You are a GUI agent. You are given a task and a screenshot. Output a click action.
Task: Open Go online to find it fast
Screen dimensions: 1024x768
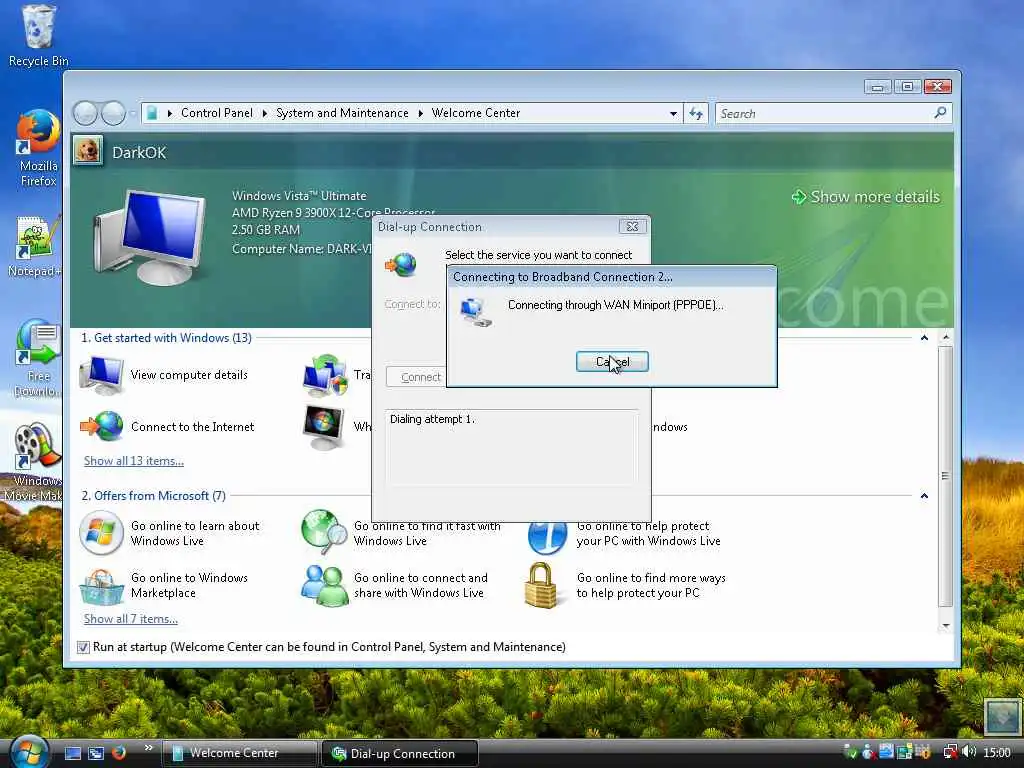click(x=401, y=533)
